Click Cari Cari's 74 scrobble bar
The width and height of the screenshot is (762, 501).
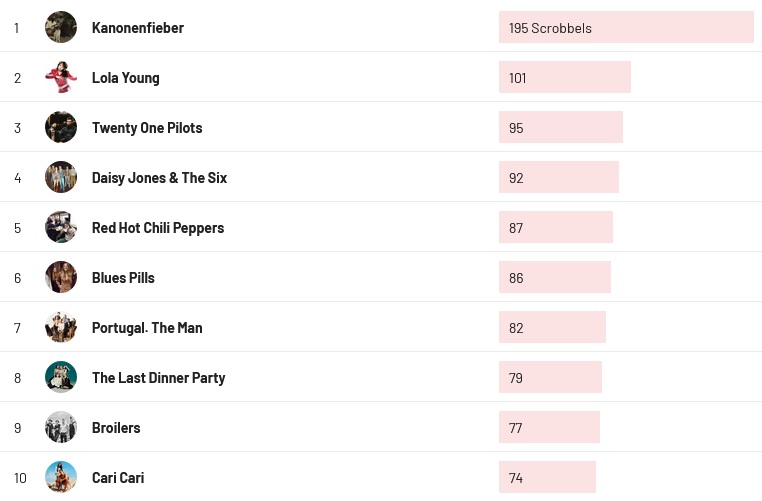(547, 477)
